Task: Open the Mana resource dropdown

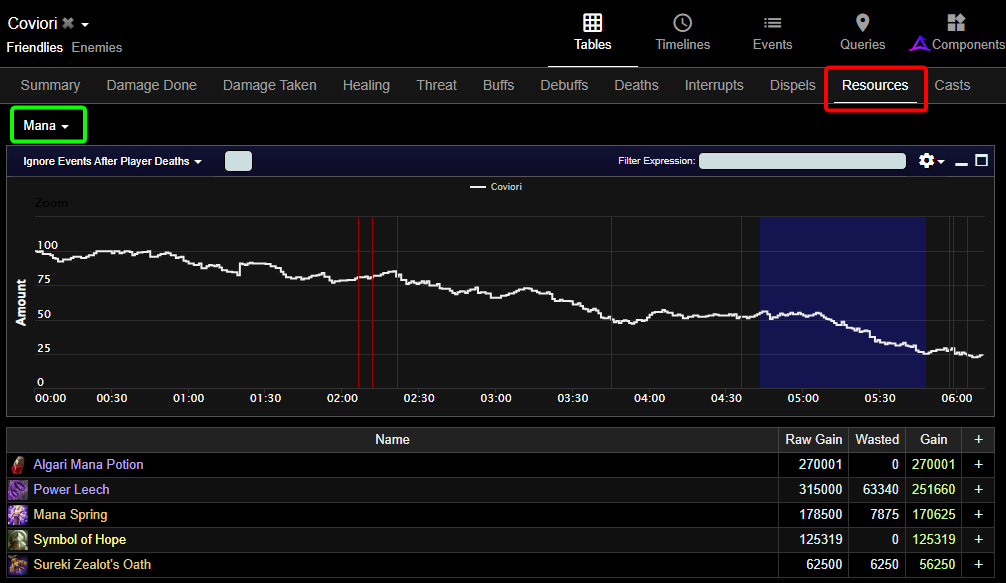Action: tap(46, 126)
